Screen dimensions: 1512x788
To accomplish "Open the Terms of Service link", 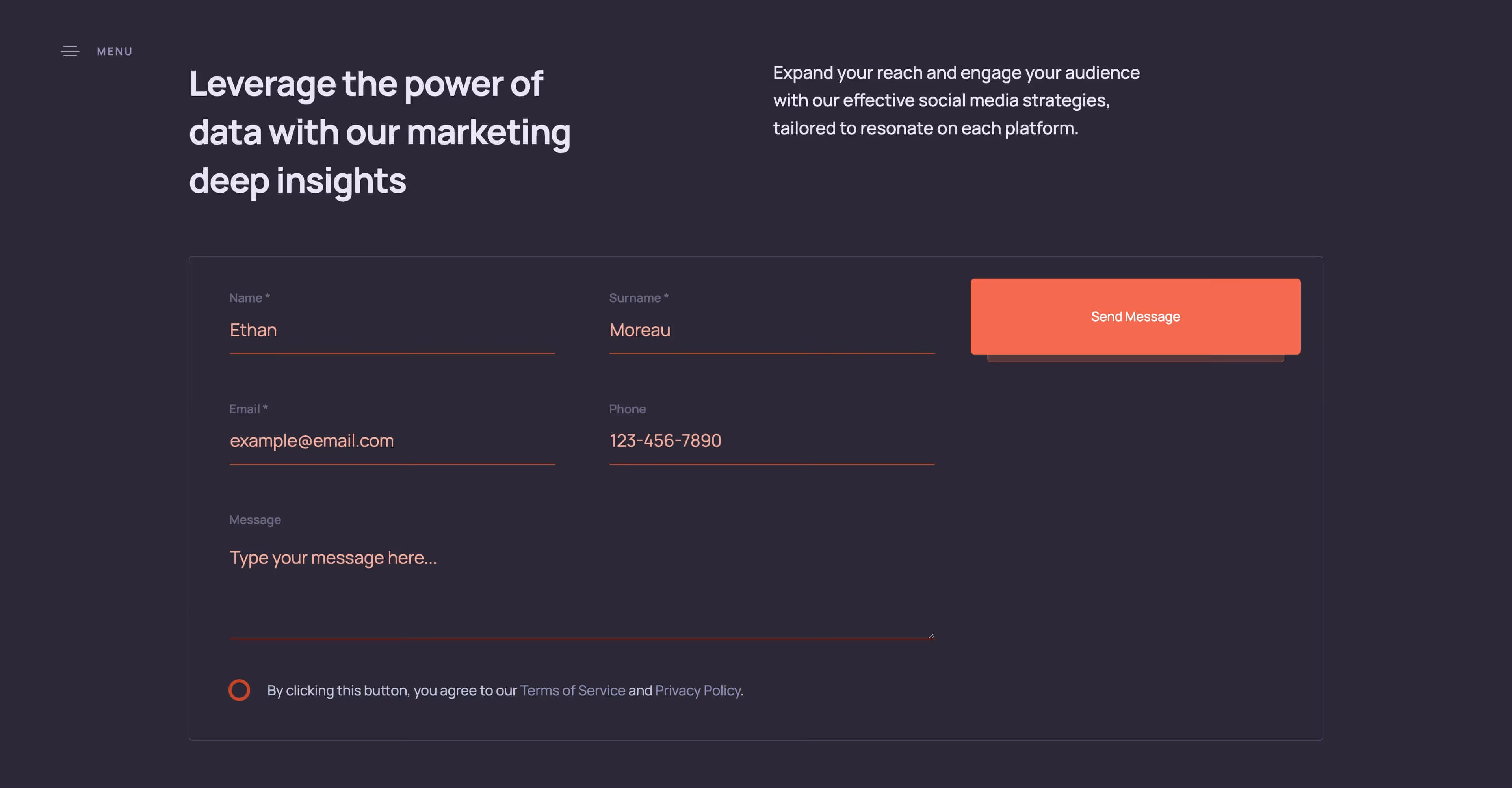I will tap(572, 691).
